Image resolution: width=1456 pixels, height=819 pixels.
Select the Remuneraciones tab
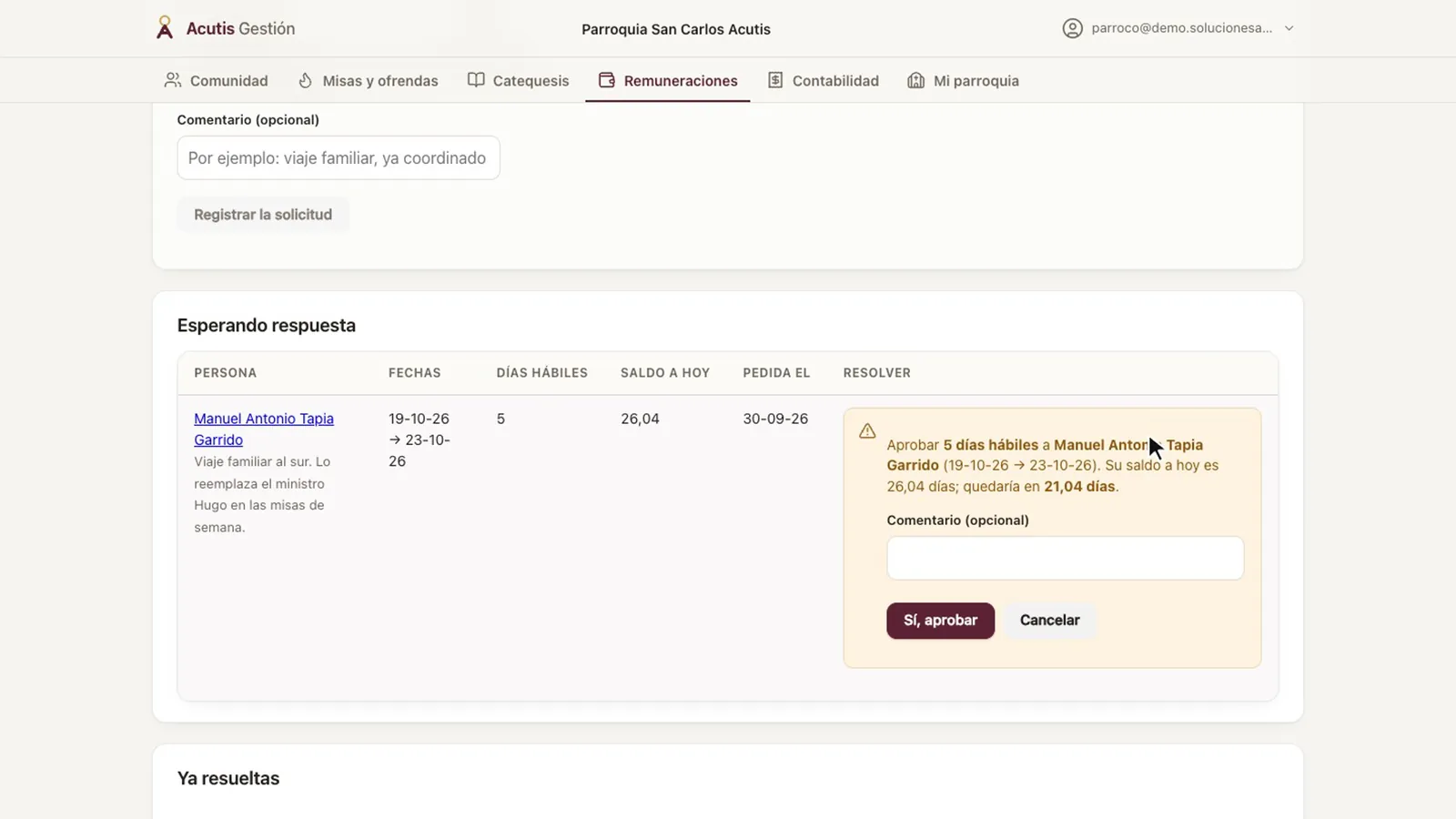coord(668,80)
